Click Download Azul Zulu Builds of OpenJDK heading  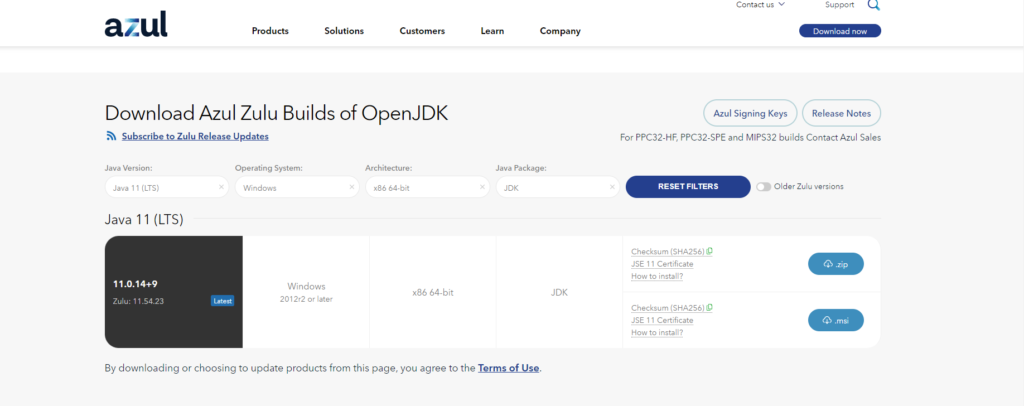pyautogui.click(x=276, y=113)
